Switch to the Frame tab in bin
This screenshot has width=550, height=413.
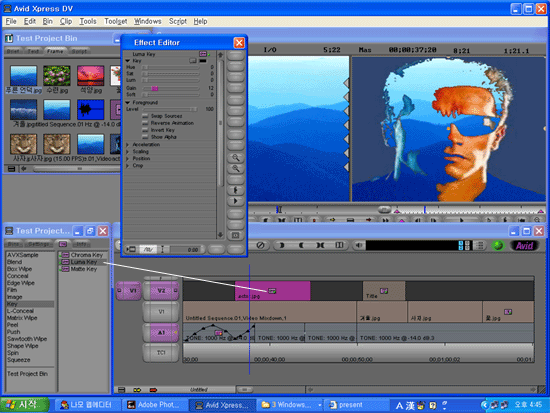[x=55, y=51]
